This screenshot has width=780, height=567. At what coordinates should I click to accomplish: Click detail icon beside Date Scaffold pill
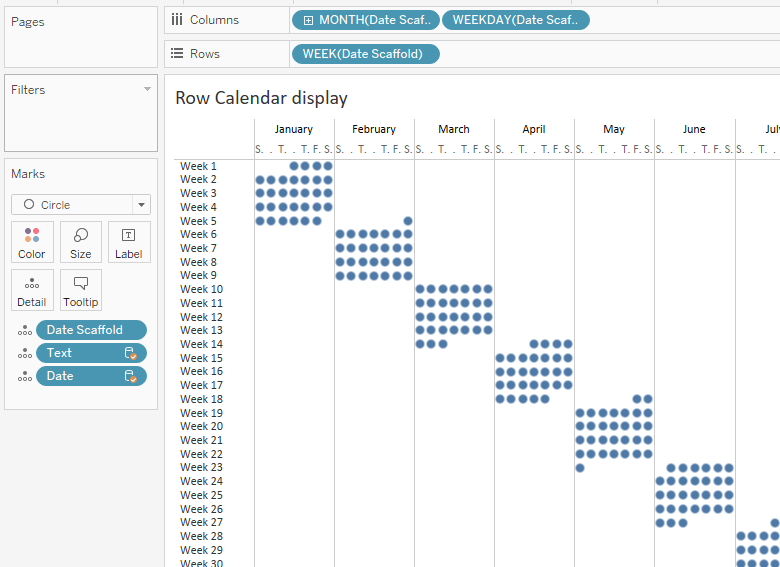click(25, 330)
